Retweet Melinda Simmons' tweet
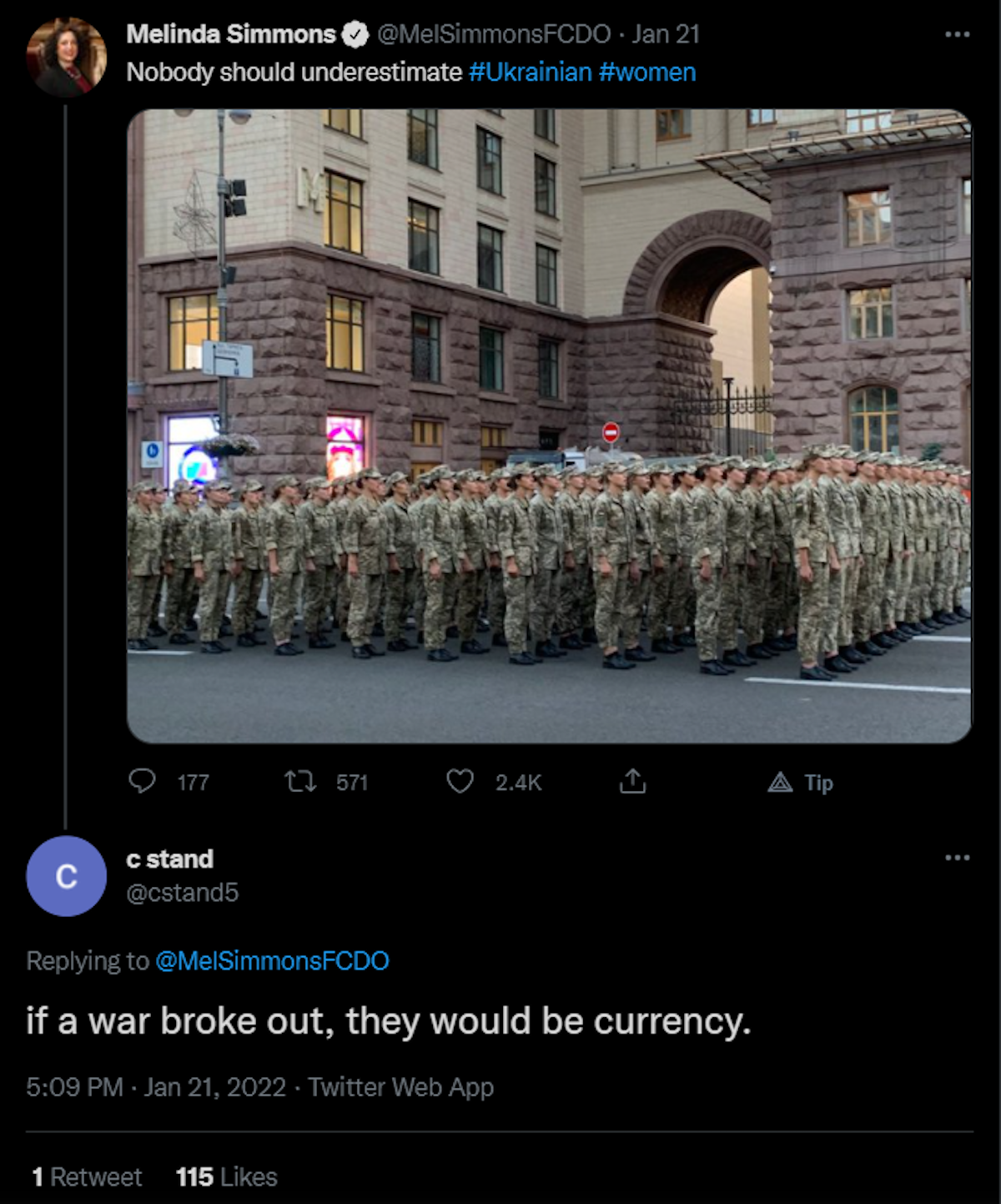This screenshot has height=1204, width=1001. 300,782
